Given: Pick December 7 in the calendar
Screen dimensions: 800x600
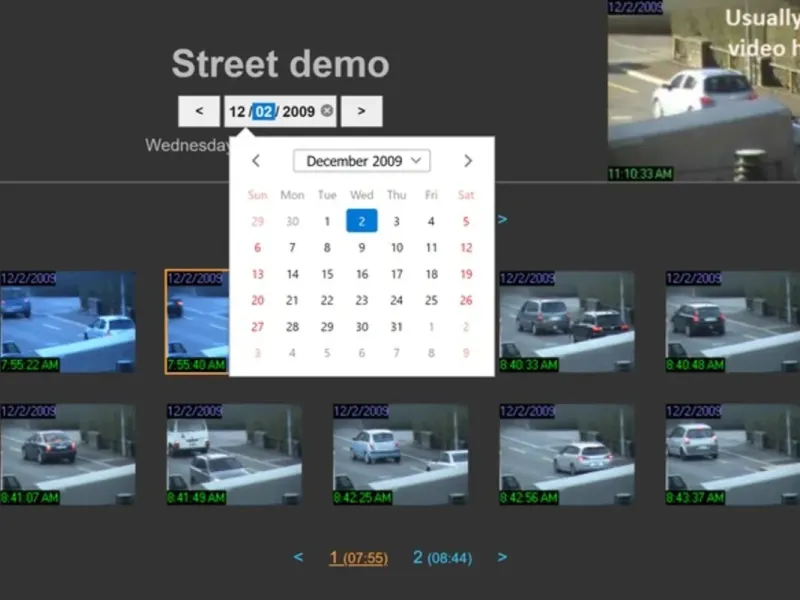Looking at the screenshot, I should tap(292, 247).
